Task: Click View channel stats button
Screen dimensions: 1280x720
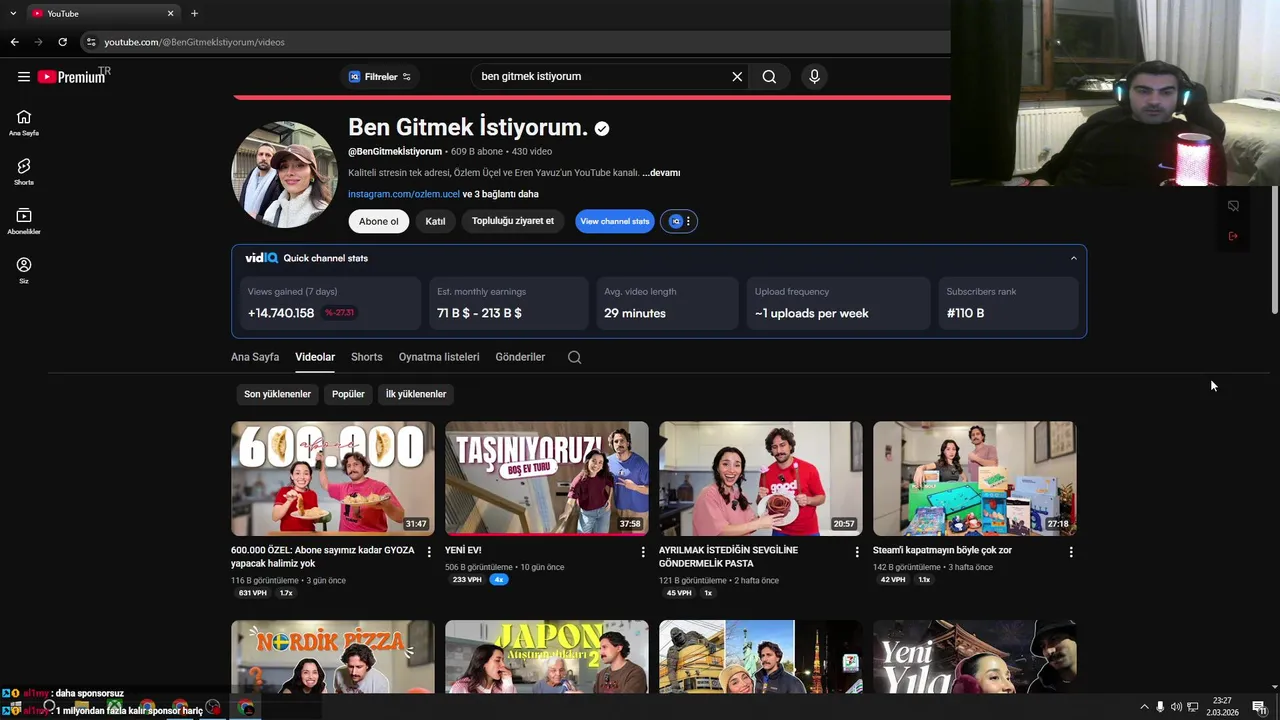Action: (615, 221)
